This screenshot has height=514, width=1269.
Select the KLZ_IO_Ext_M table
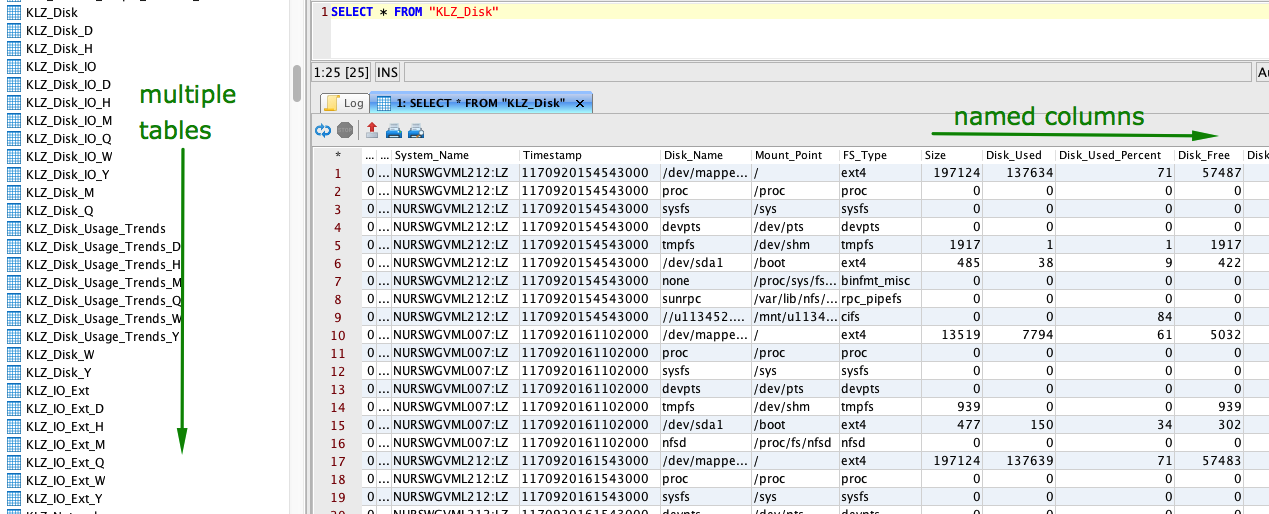65,444
